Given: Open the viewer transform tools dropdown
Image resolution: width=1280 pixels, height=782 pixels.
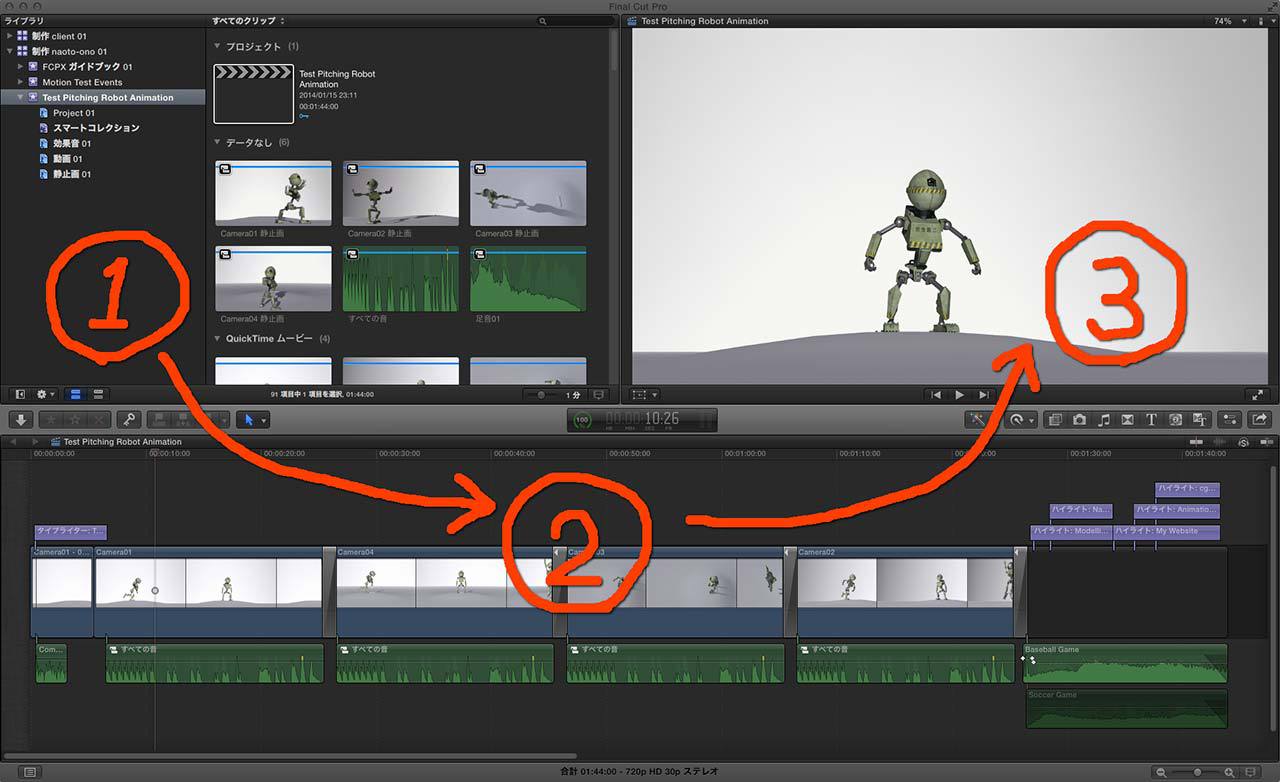Looking at the screenshot, I should point(645,395).
